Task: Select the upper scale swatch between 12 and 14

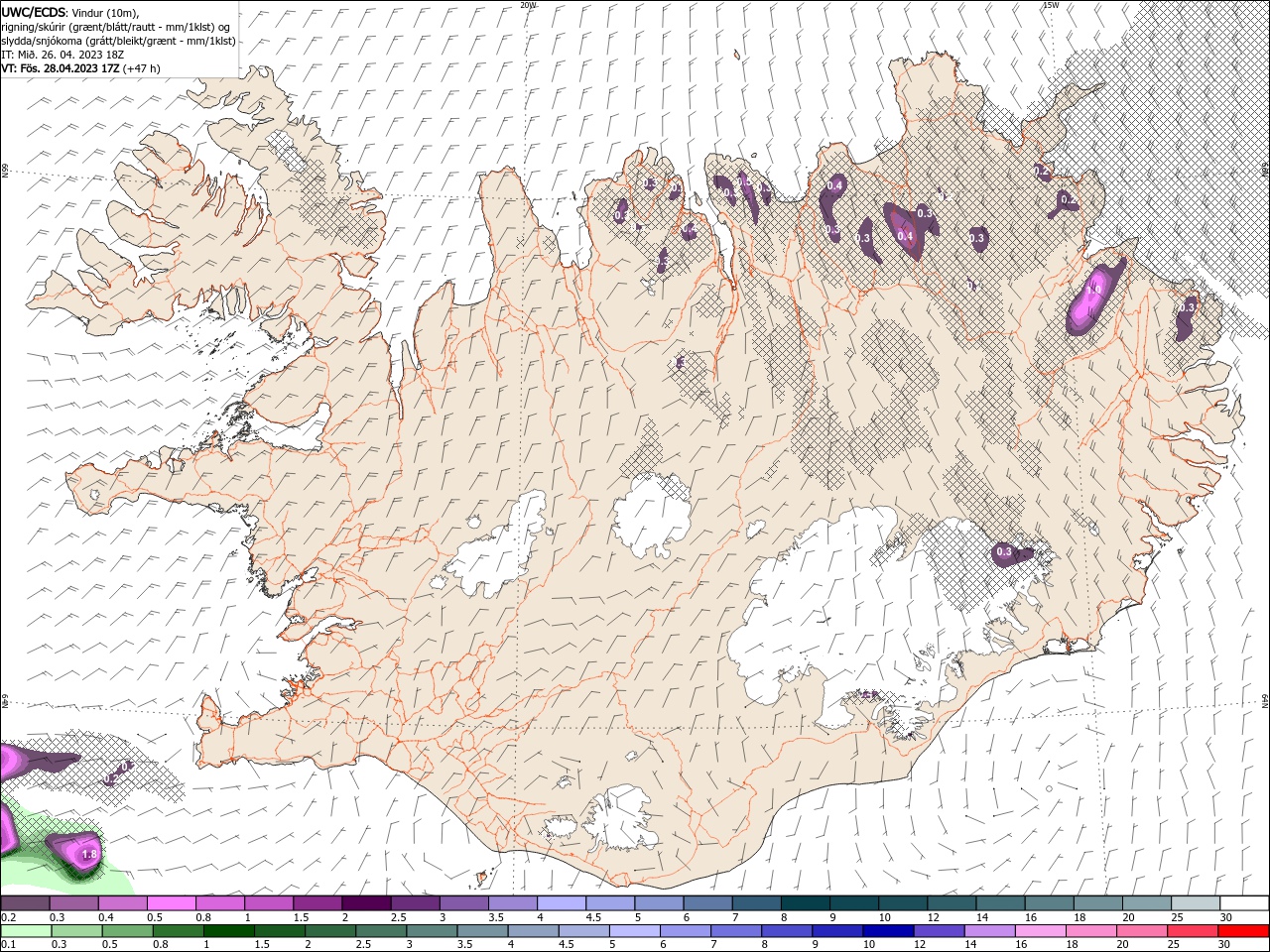Action: [952, 903]
